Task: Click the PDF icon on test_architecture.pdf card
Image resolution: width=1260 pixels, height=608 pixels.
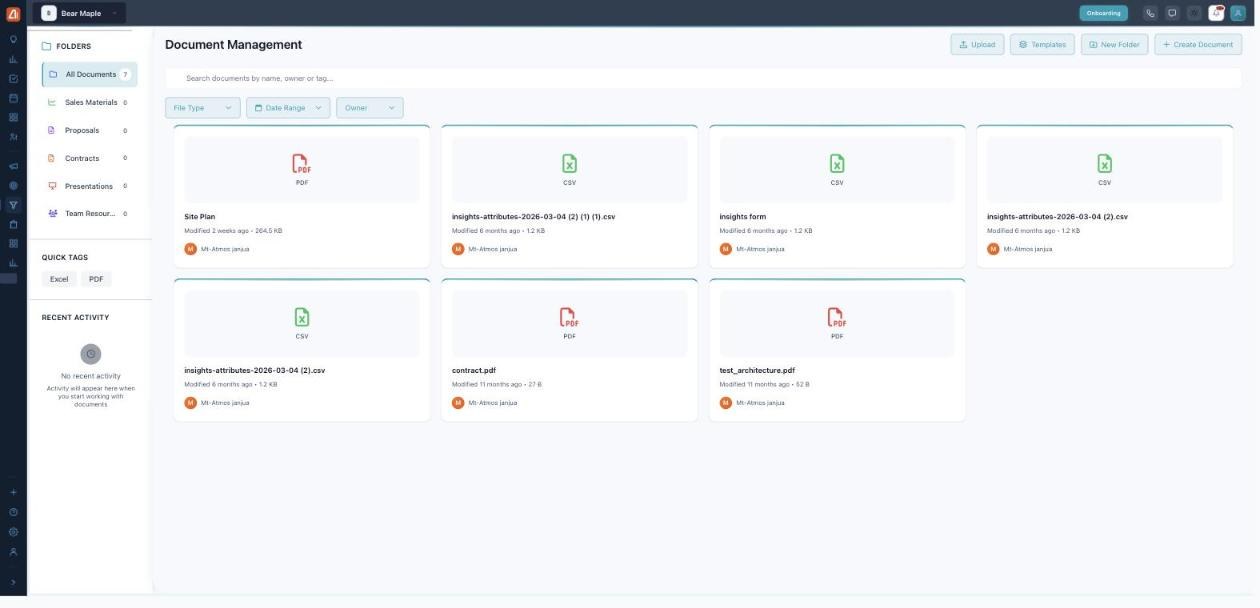Action: [x=837, y=318]
